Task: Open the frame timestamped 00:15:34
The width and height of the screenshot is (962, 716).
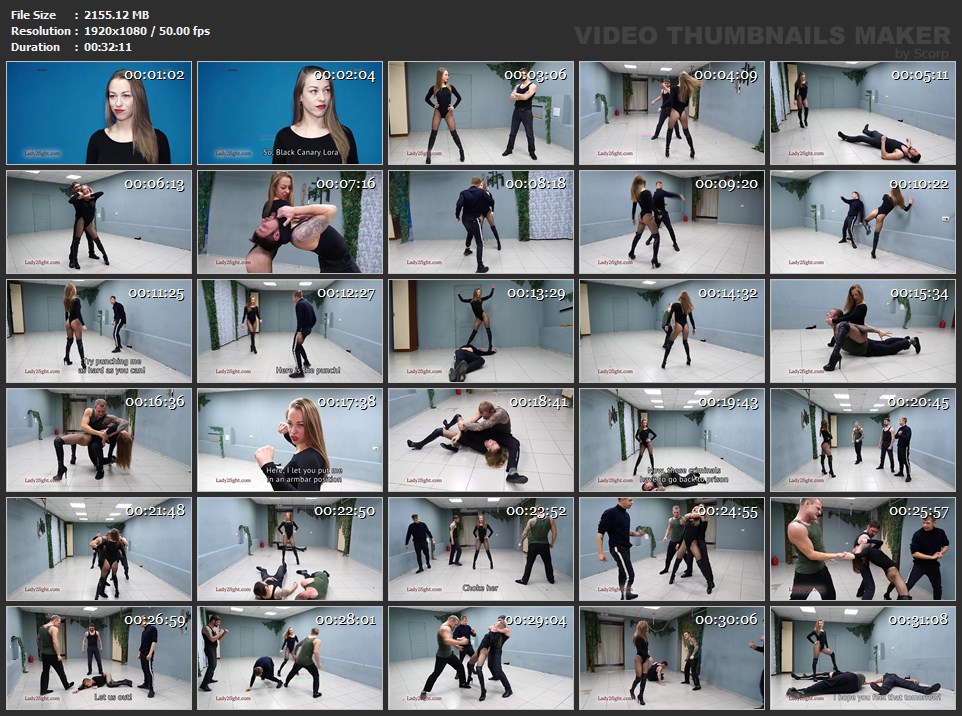Action: tap(863, 331)
